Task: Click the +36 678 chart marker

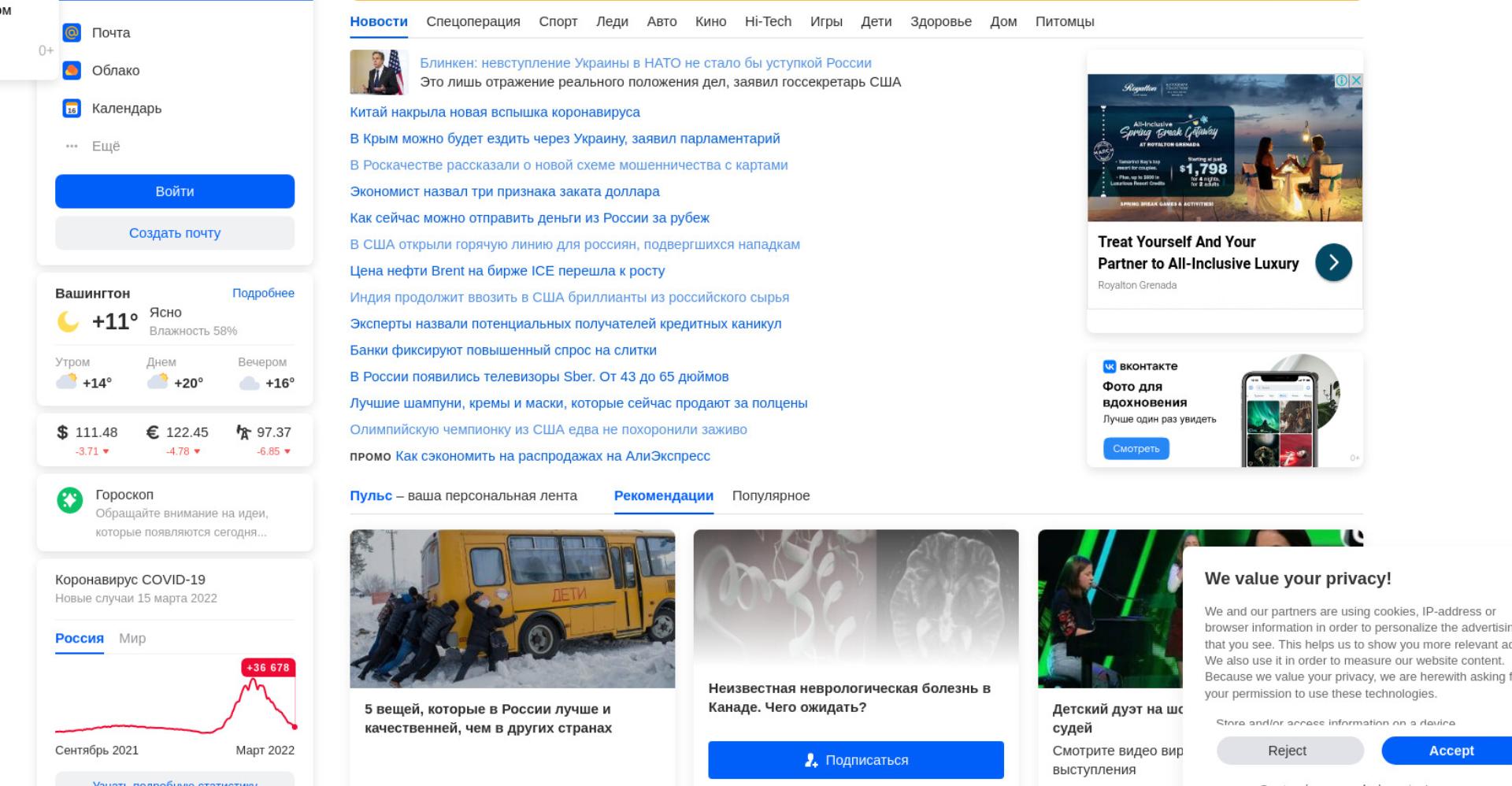Action: point(269,667)
